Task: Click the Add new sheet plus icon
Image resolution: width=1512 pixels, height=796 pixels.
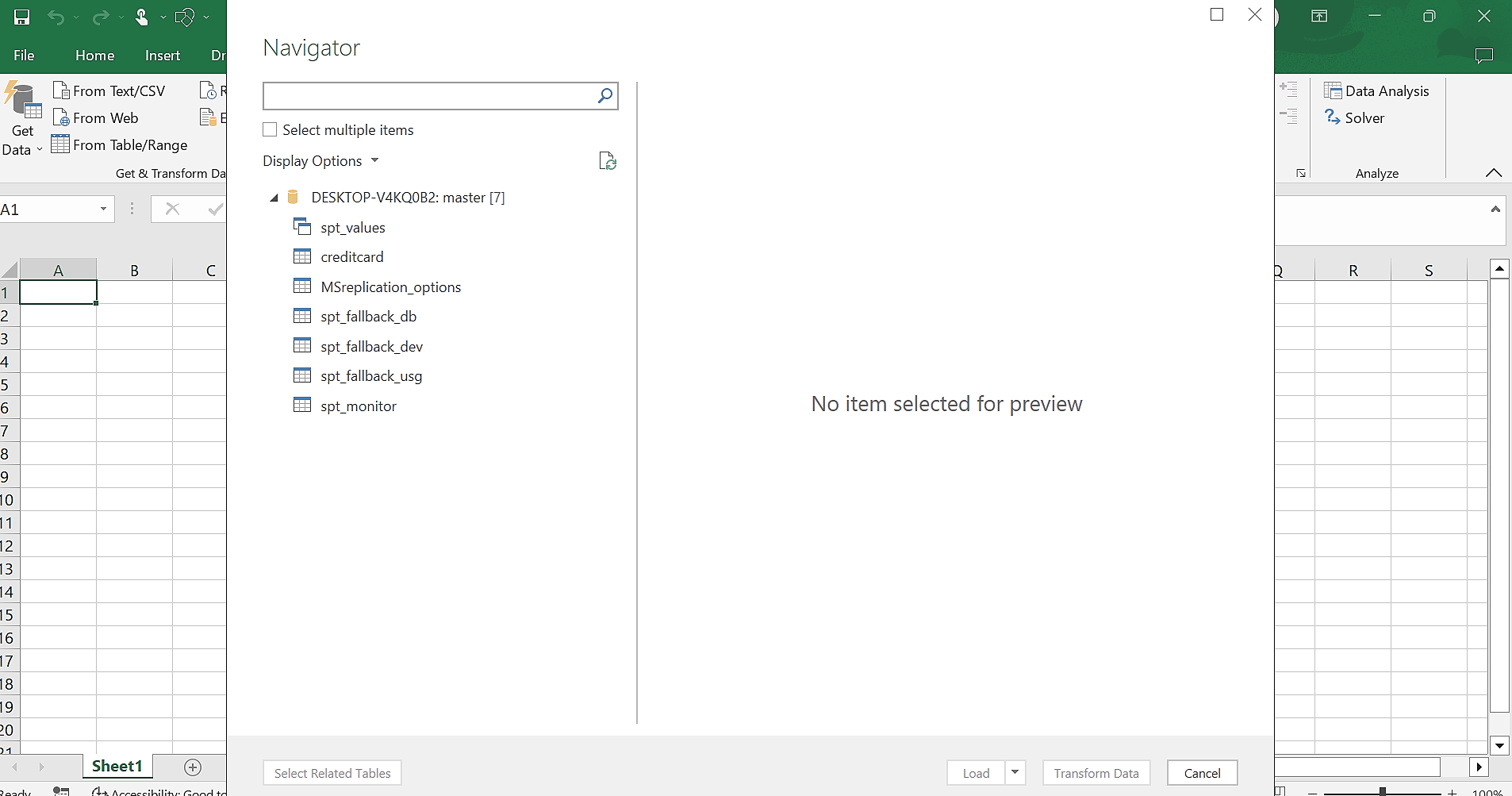Action: click(x=193, y=767)
